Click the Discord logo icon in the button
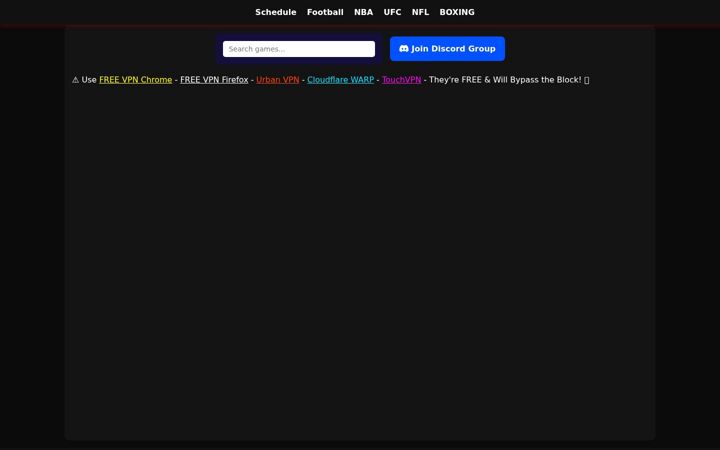720x450 pixels. point(404,49)
